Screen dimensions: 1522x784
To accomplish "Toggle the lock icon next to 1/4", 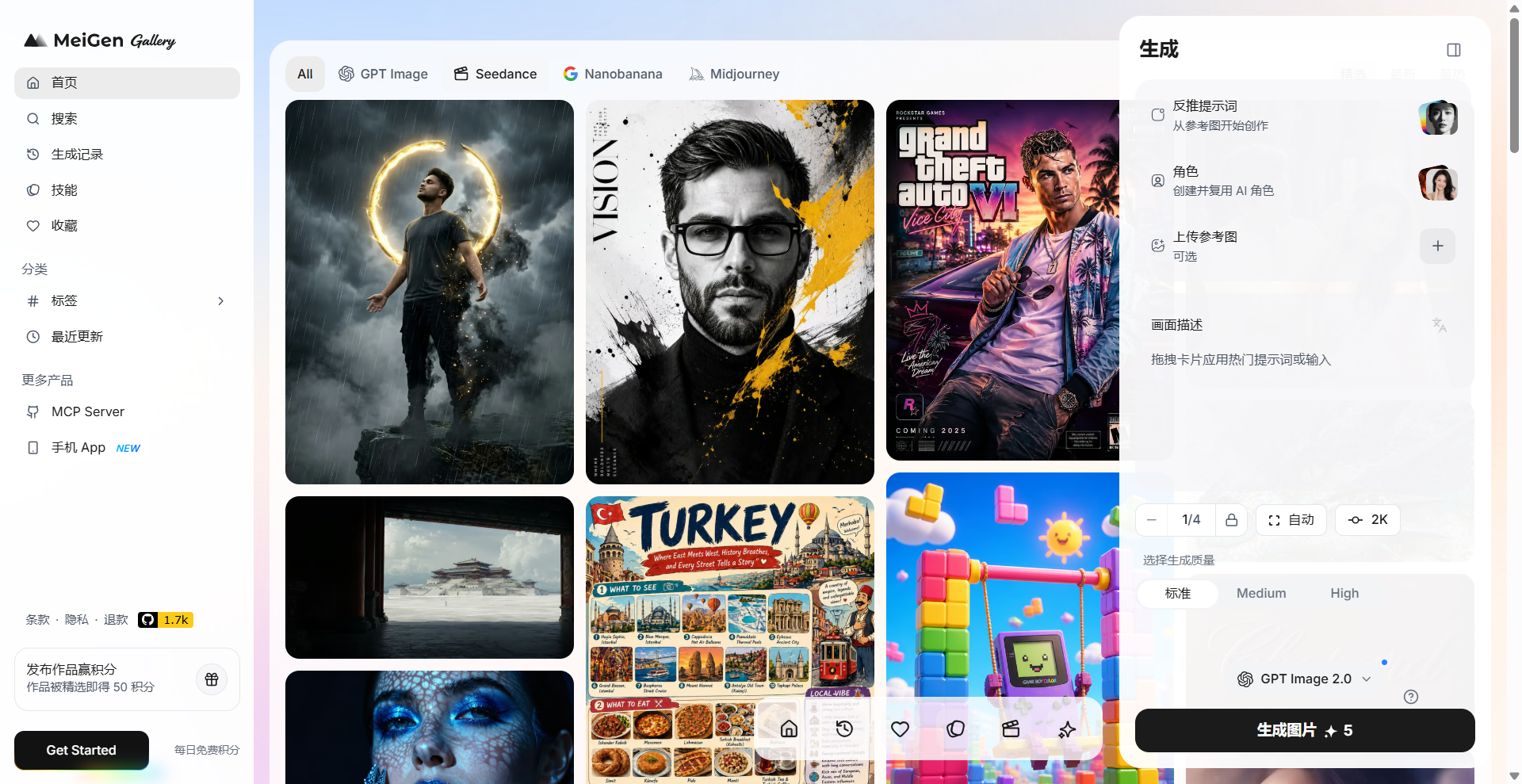I will [1231, 520].
